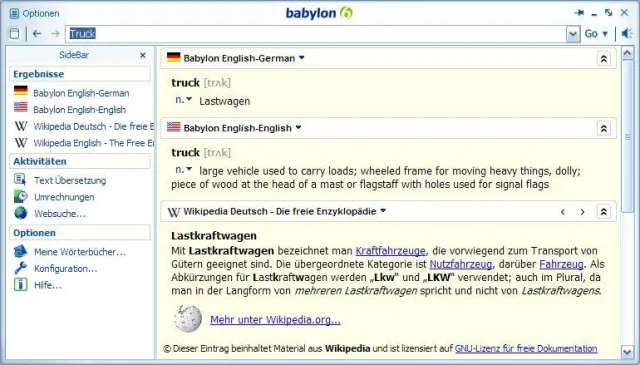The width and height of the screenshot is (640, 365).
Task: Open Umrechnungen
Action: coord(64,197)
